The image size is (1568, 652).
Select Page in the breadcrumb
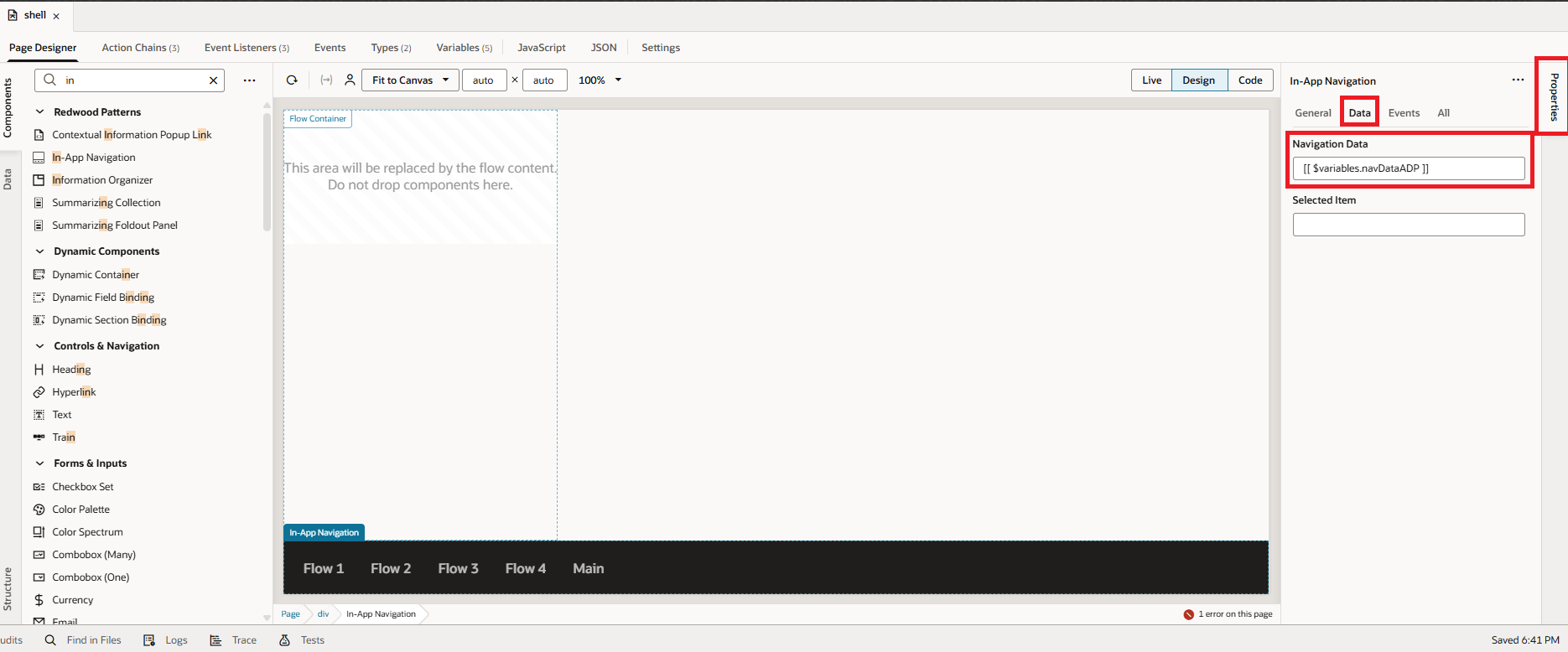290,614
